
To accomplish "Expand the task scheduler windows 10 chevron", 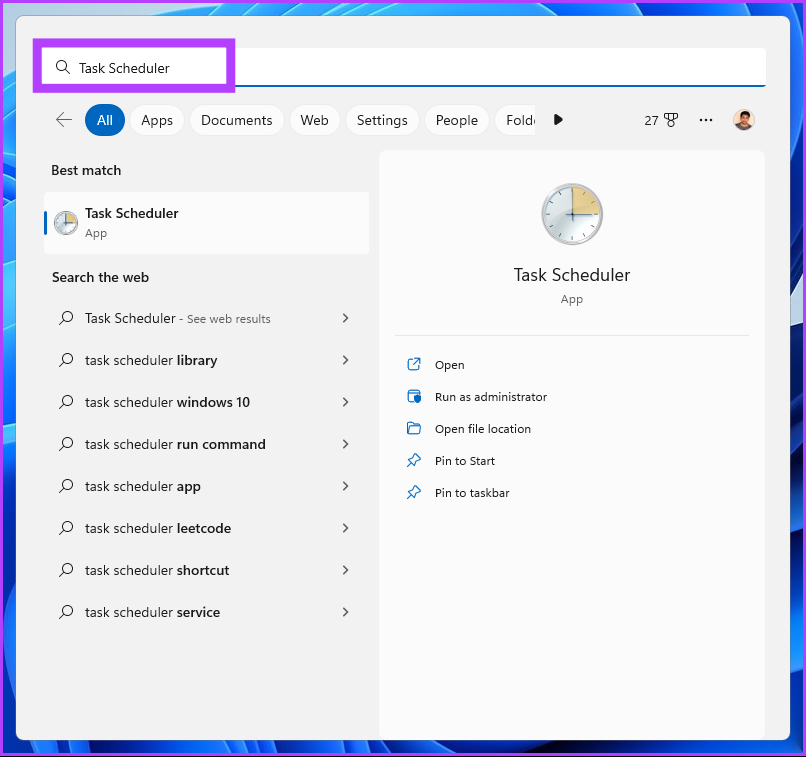I will pyautogui.click(x=345, y=402).
